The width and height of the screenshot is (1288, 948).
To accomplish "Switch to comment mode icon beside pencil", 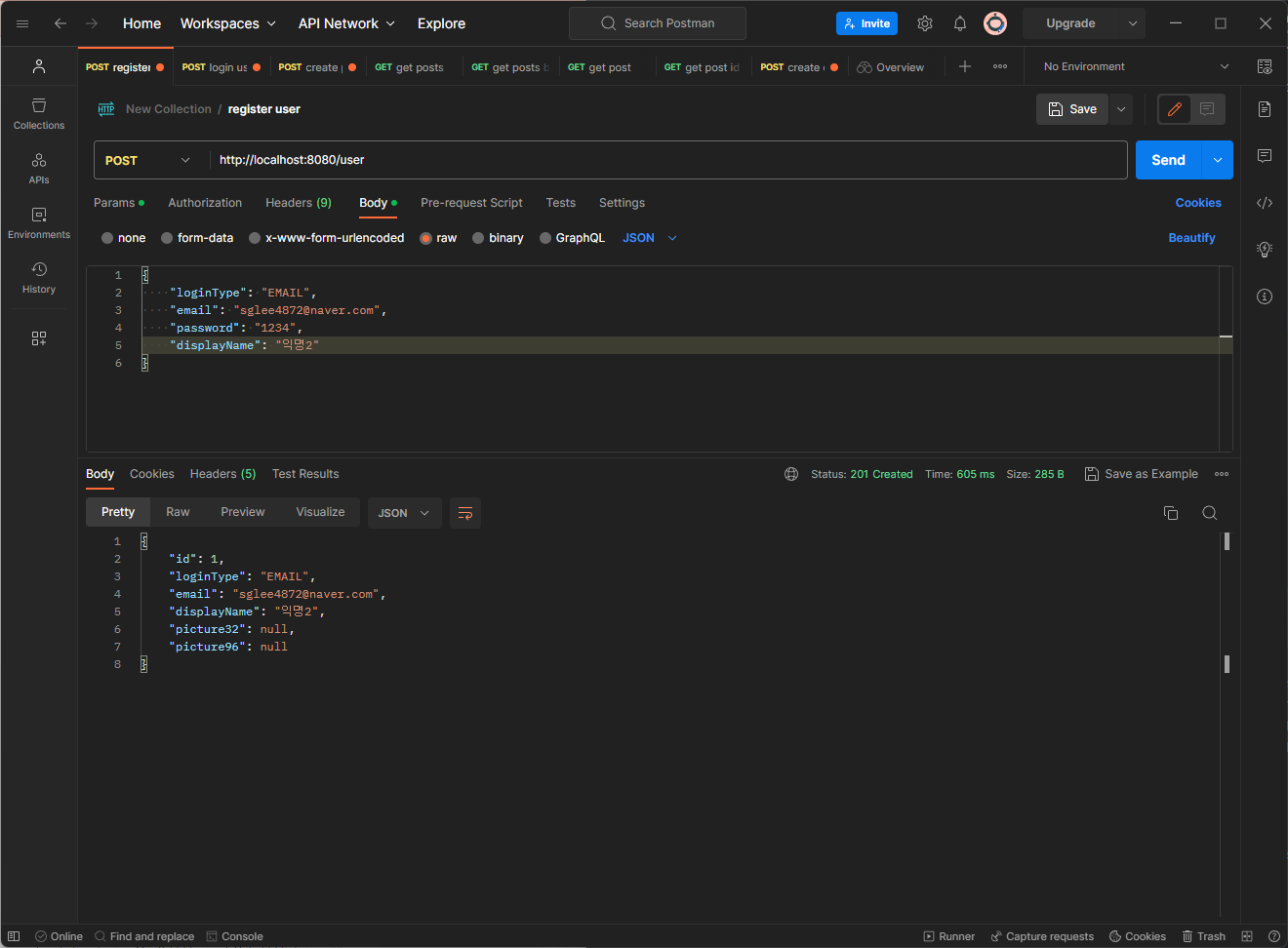I will pyautogui.click(x=1207, y=109).
